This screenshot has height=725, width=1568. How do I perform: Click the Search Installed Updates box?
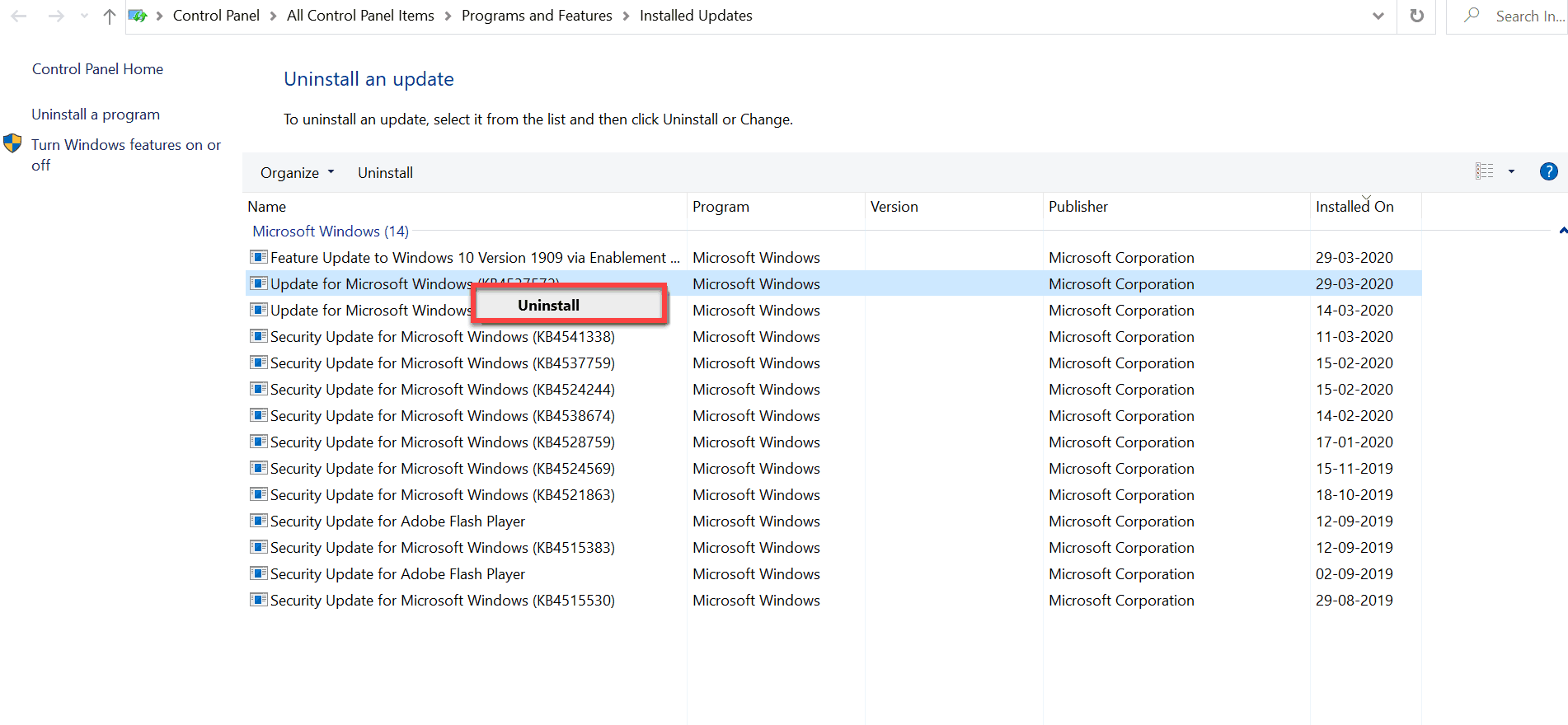[x=1506, y=16]
